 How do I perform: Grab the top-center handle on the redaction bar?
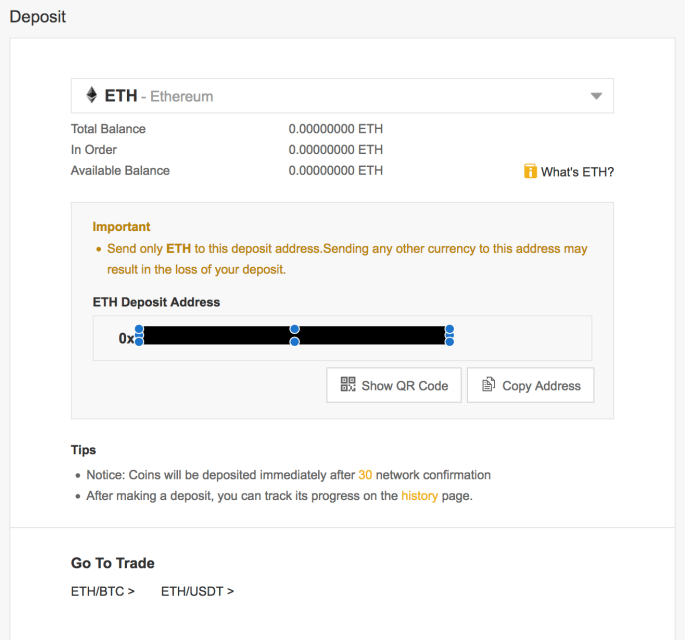tap(294, 329)
